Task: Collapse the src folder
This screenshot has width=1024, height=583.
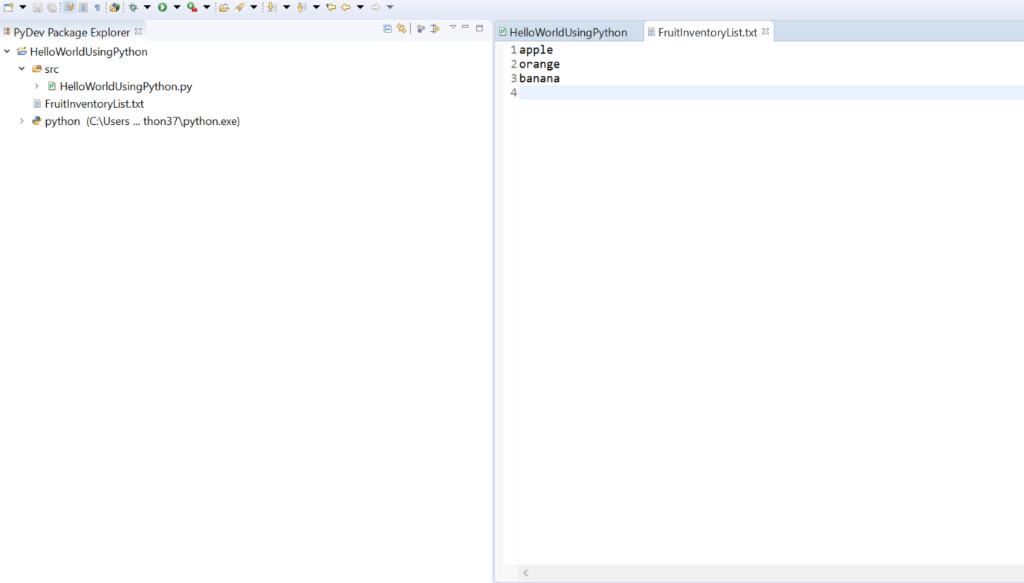Action: coord(22,68)
